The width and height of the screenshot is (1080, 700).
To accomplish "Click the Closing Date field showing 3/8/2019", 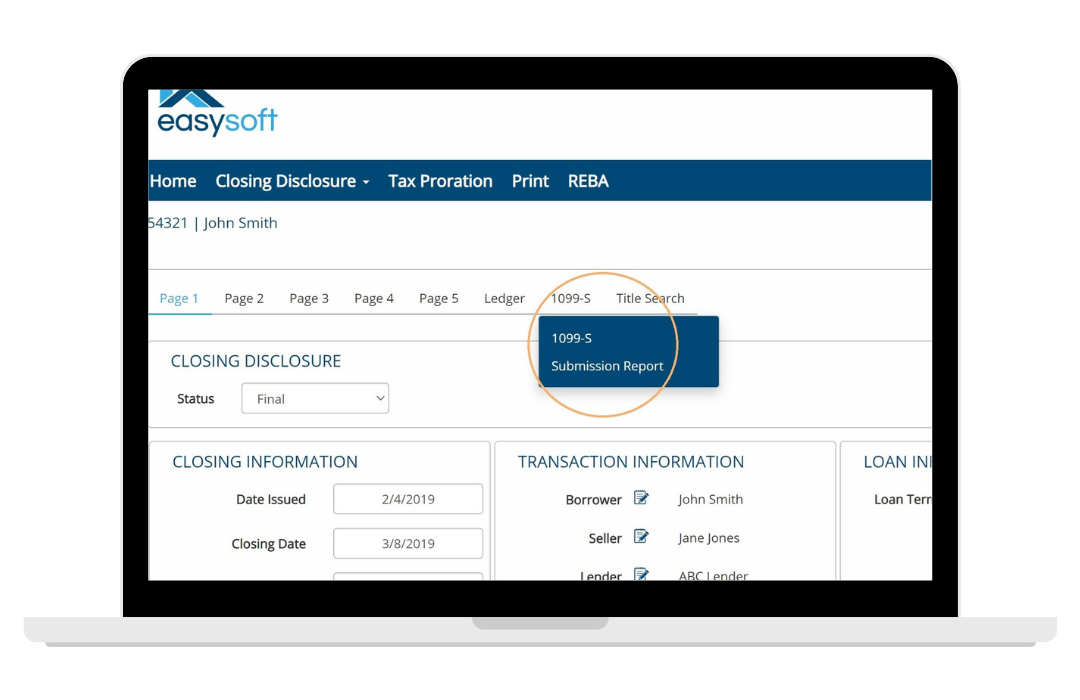I will click(x=407, y=543).
